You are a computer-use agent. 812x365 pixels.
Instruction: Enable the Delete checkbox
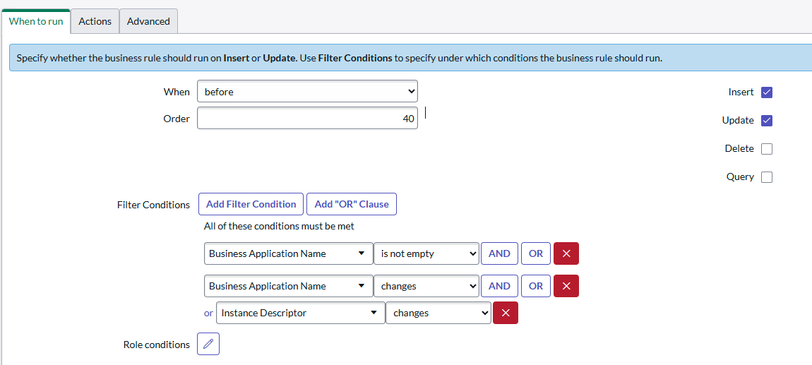point(767,149)
